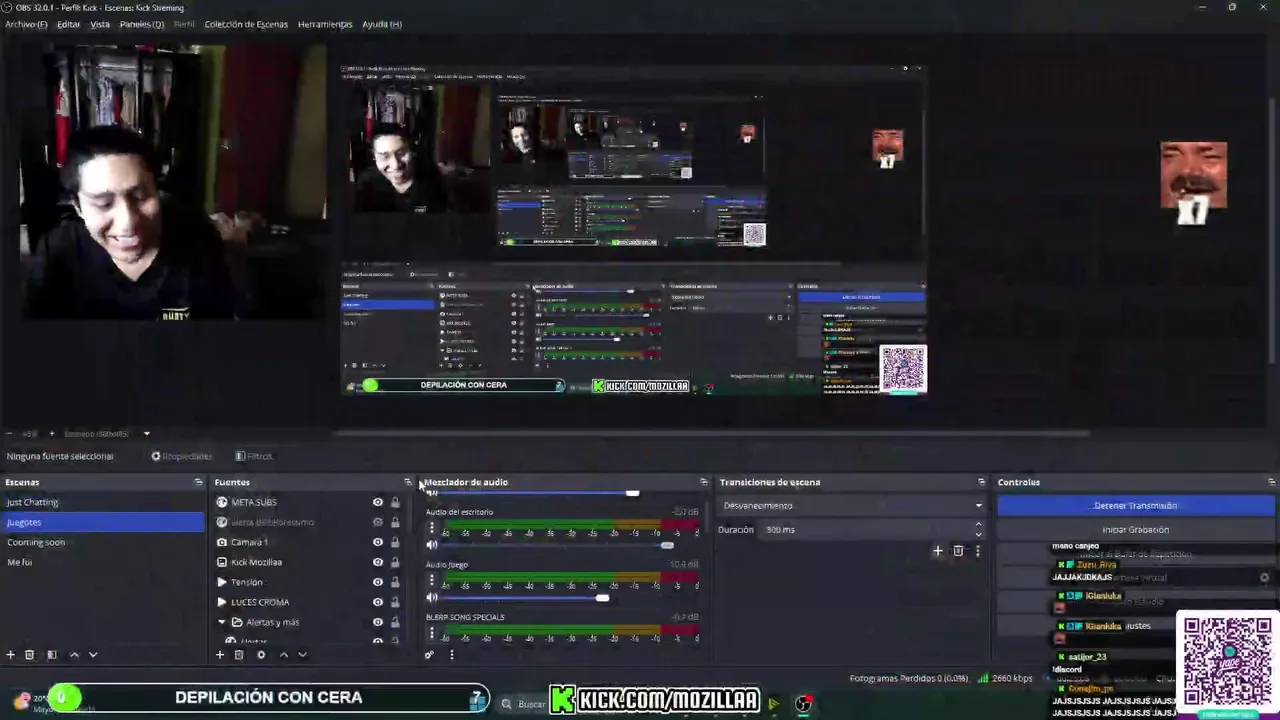Open scene filters icon in Escenas toolbar
The height and width of the screenshot is (720, 1280).
point(52,655)
